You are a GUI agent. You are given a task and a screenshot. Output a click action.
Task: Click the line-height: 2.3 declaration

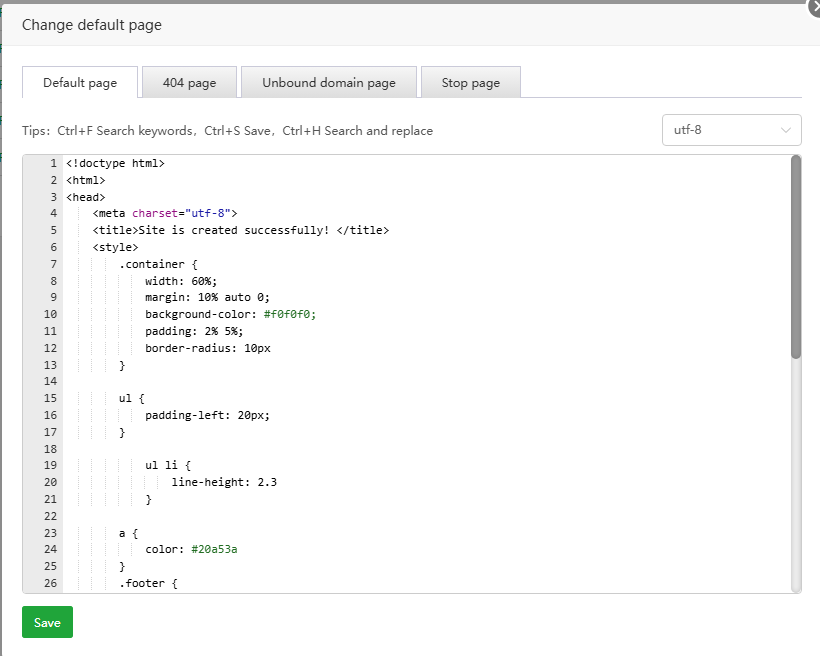[223, 482]
